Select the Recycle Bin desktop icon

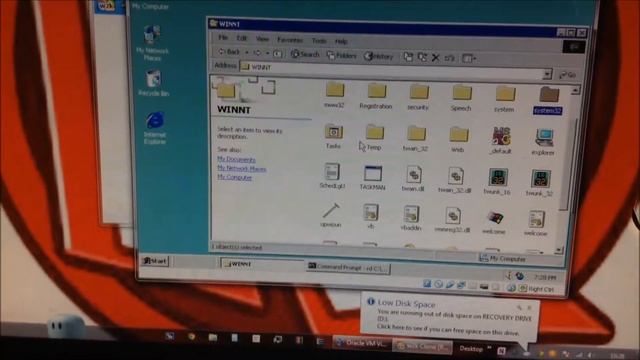[x=153, y=83]
